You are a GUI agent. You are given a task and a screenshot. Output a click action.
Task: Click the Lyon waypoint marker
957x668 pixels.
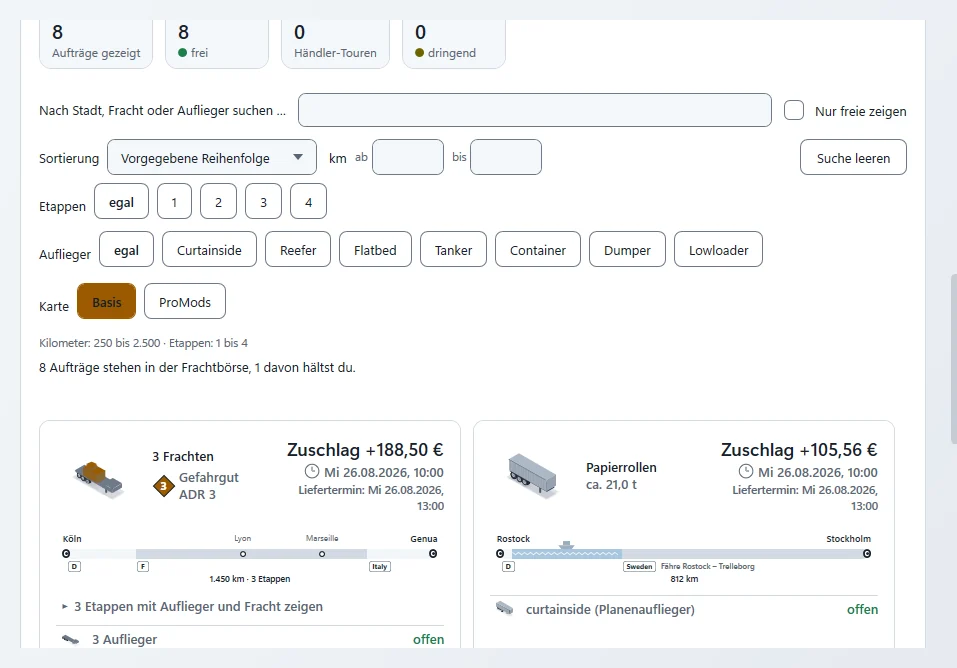[243, 554]
